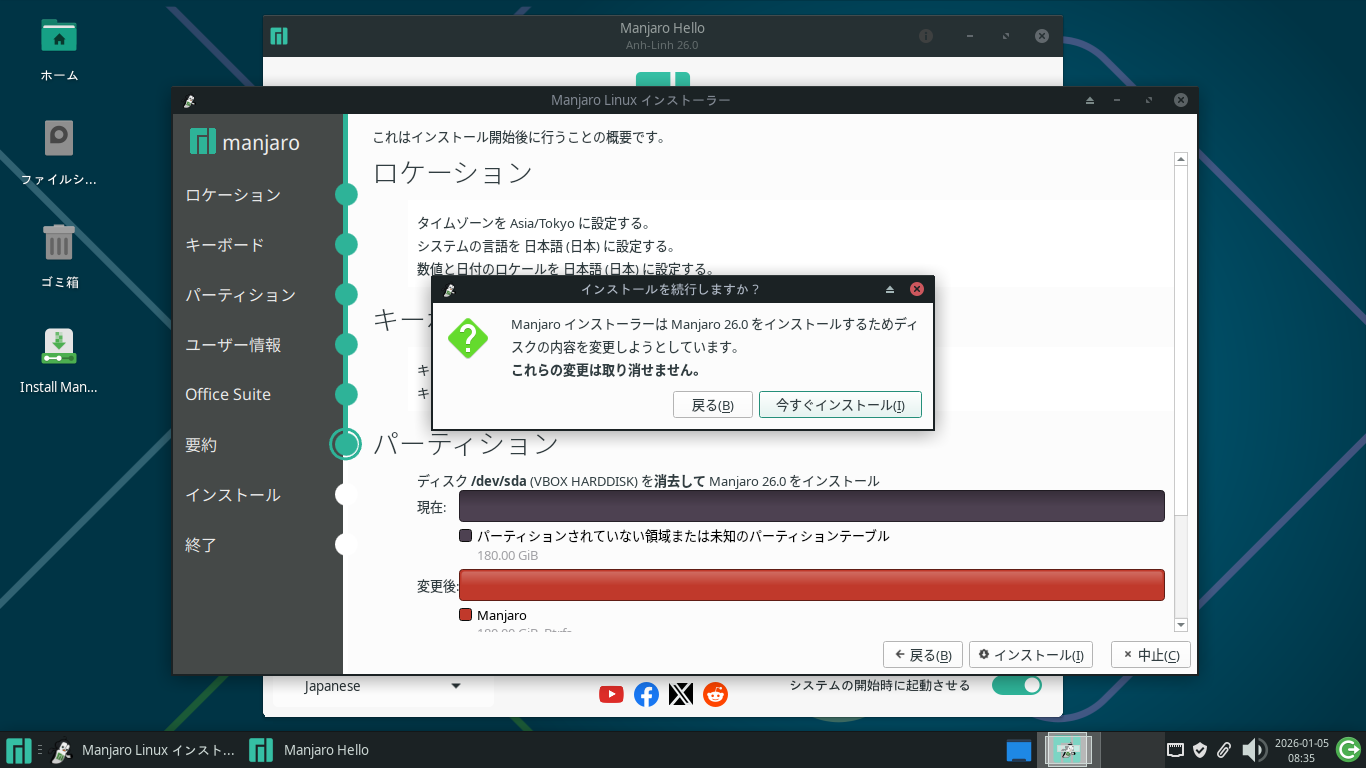Click the workspace pager thumbnail in taskbar
Screen dimensions: 1366x768
(x=1069, y=750)
